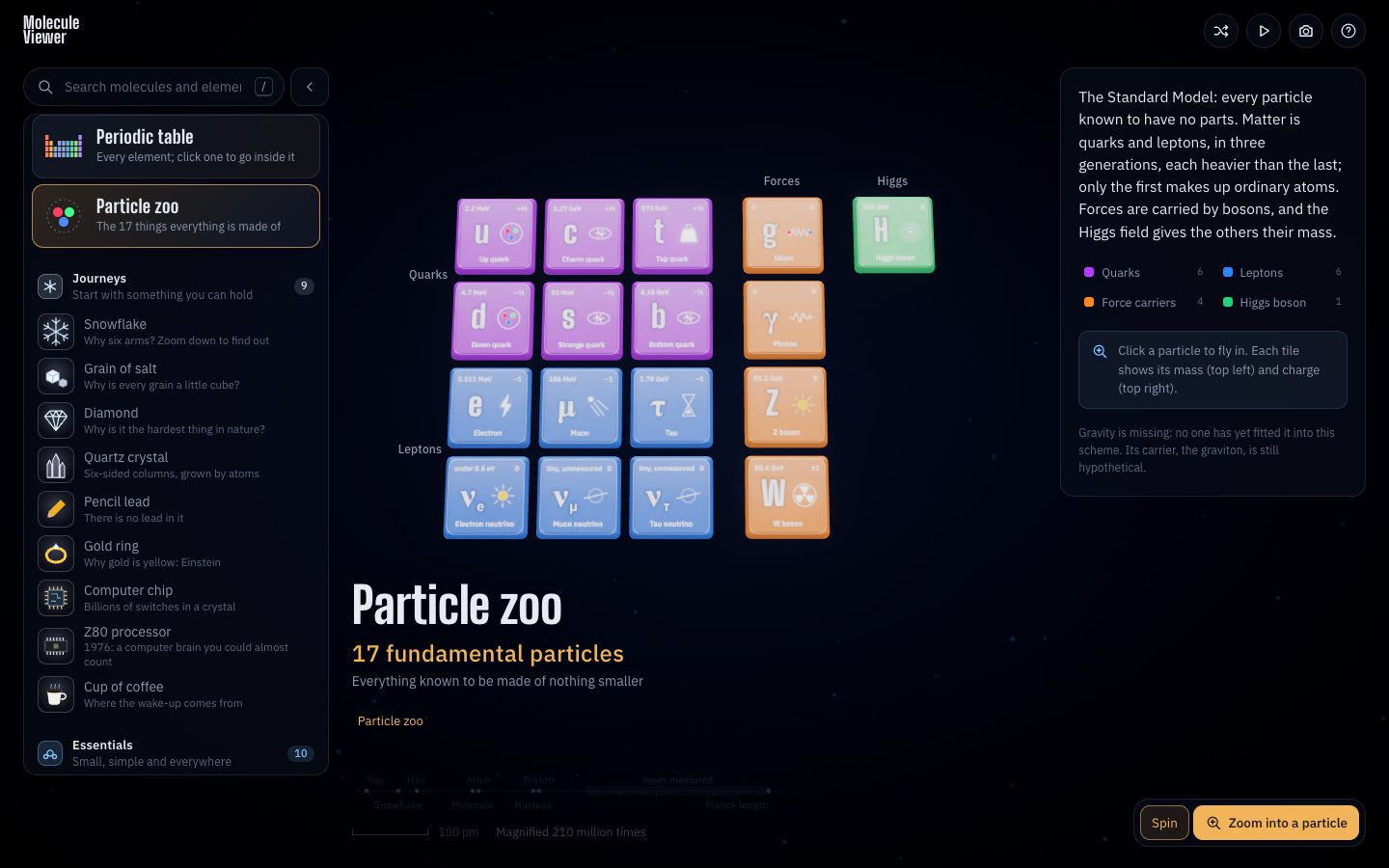The width and height of the screenshot is (1389, 868).
Task: Select the Top quark tile
Action: point(672,235)
